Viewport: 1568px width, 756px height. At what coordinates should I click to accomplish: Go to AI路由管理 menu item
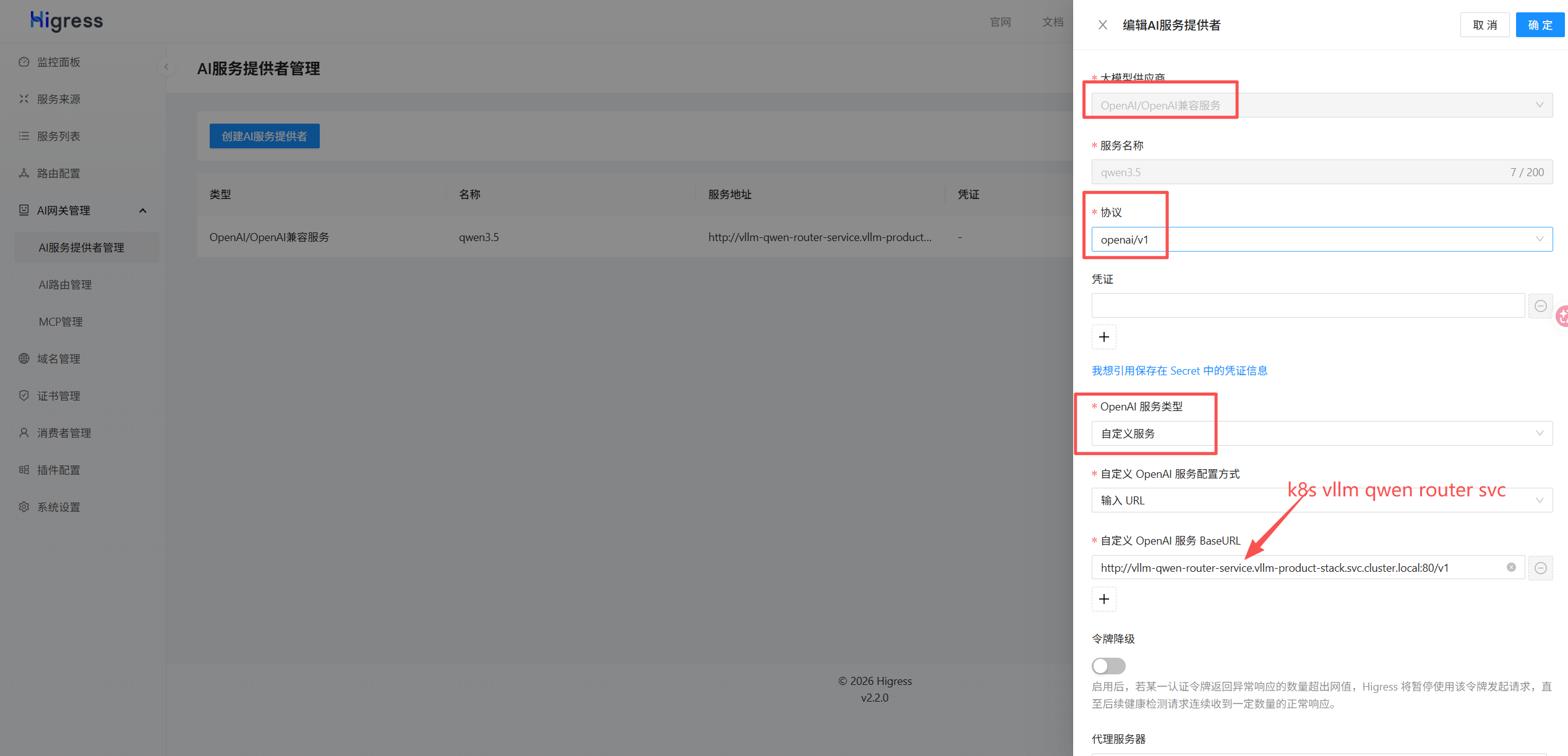[65, 284]
